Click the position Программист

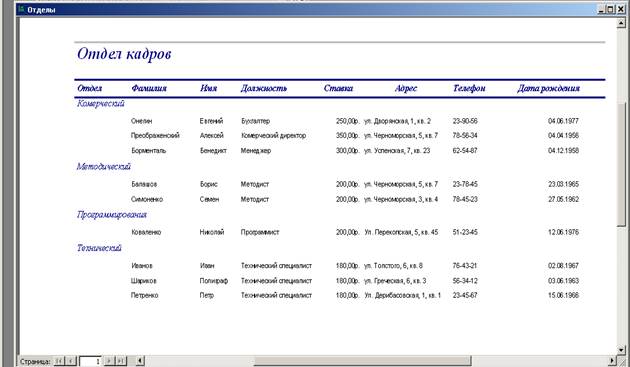(260, 232)
